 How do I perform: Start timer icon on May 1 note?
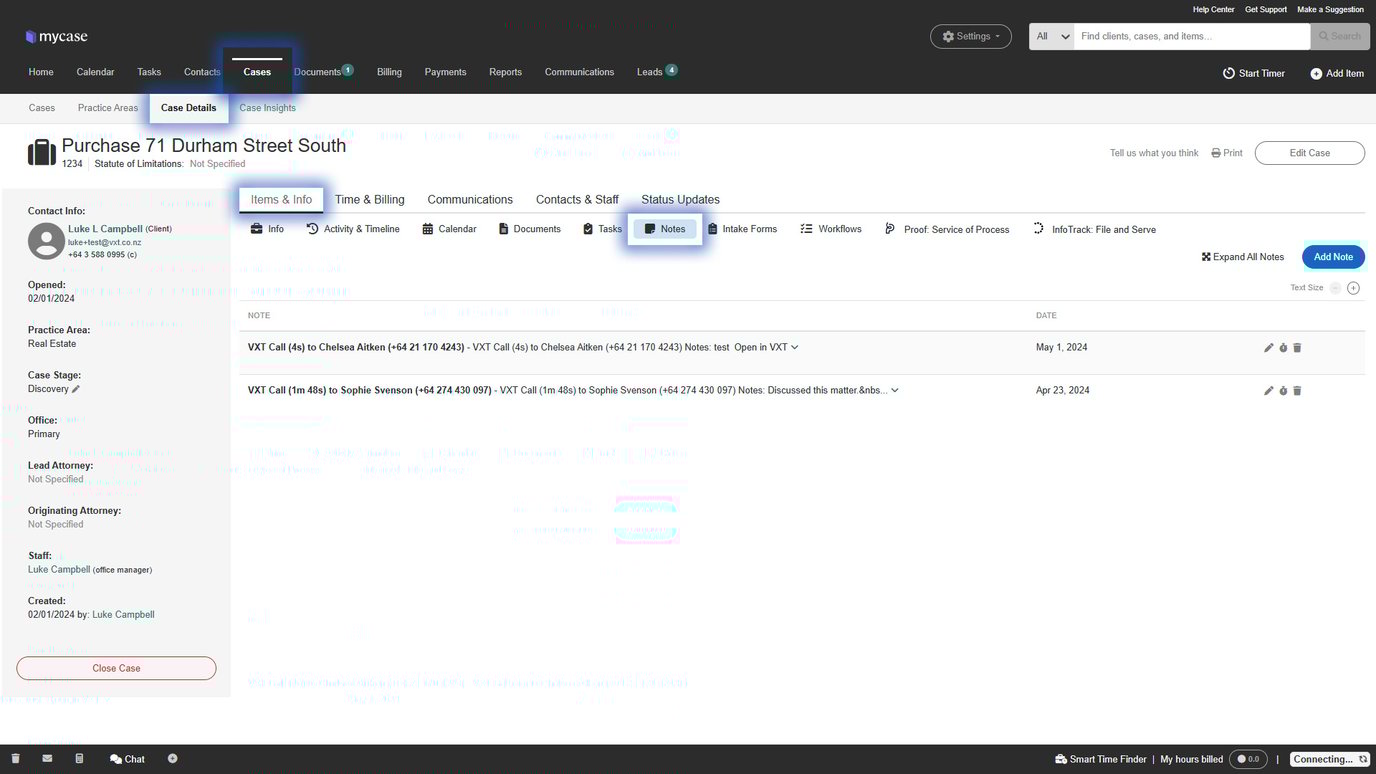pos(1283,348)
